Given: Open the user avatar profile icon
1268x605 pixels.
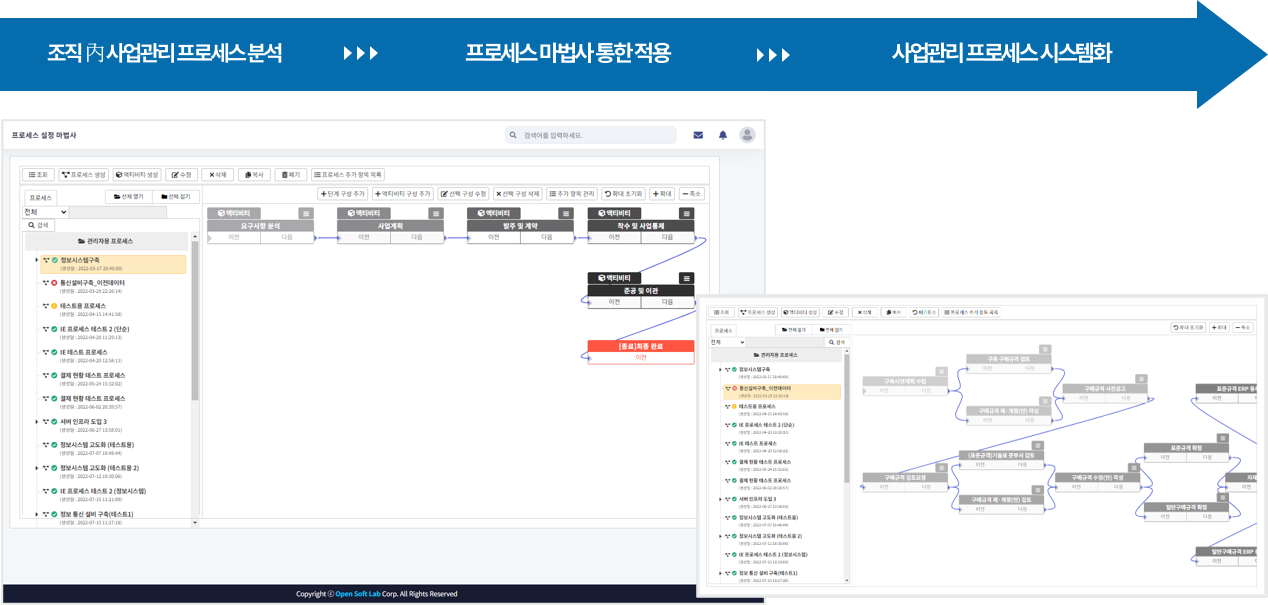Looking at the screenshot, I should [x=747, y=135].
